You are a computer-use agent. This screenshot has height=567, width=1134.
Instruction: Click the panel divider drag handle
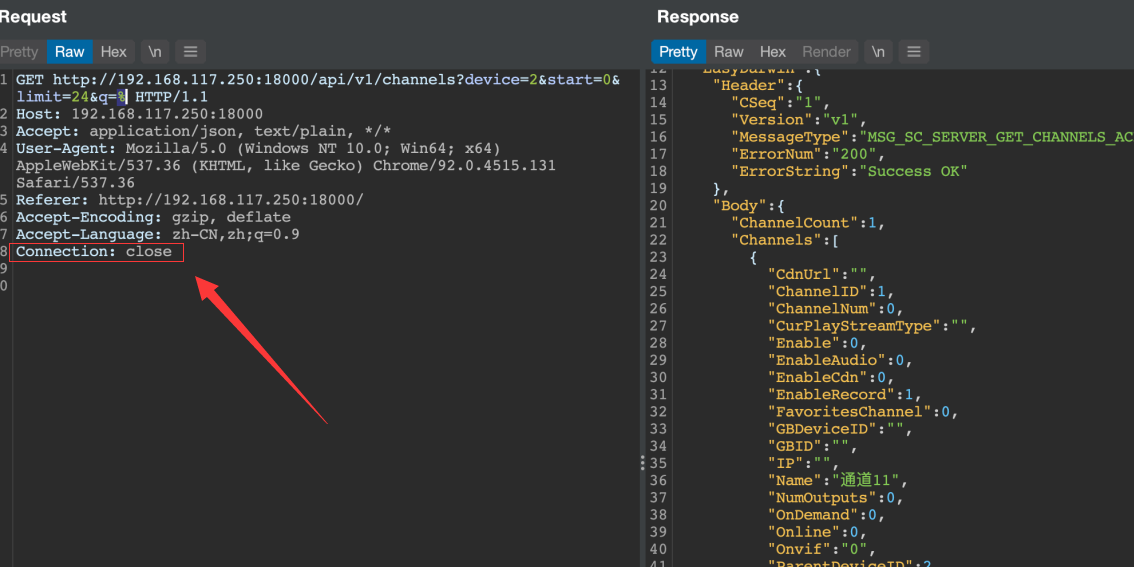pos(642,463)
